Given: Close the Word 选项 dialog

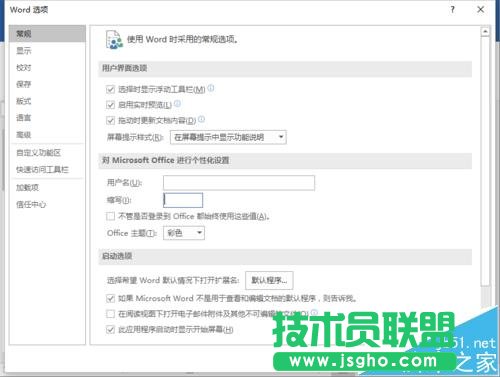Looking at the screenshot, I should (480, 10).
